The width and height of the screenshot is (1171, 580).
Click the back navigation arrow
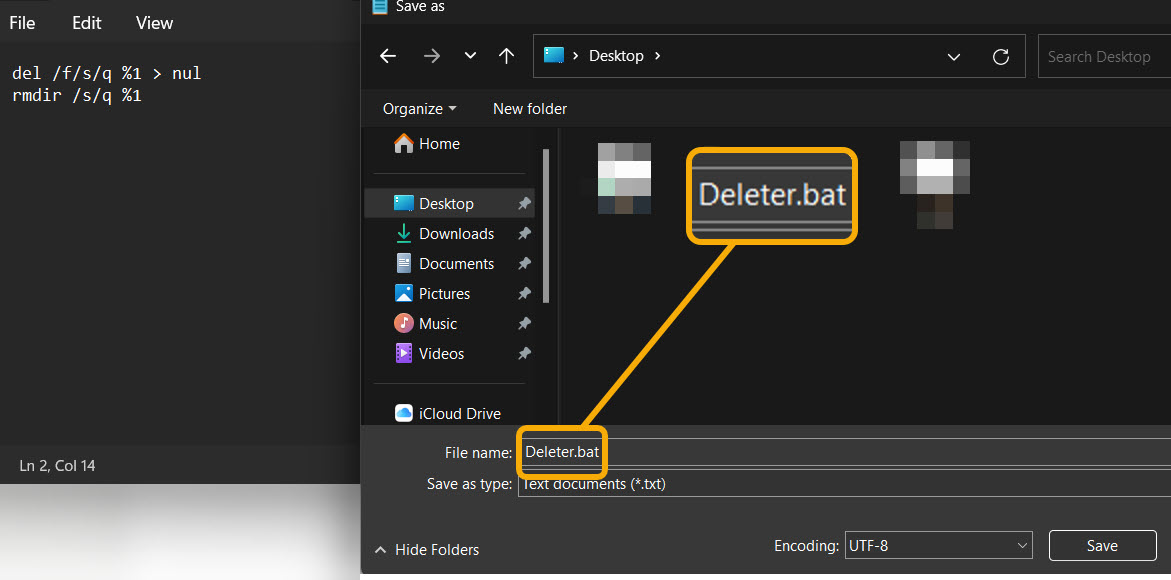[x=388, y=56]
